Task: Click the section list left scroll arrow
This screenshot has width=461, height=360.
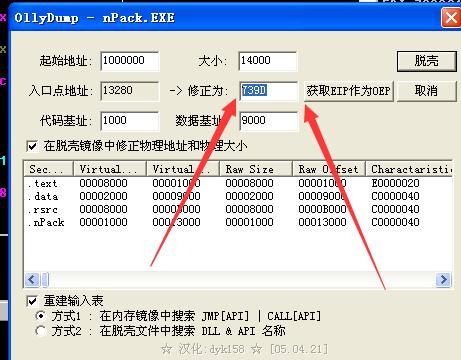Action: pyautogui.click(x=32, y=279)
